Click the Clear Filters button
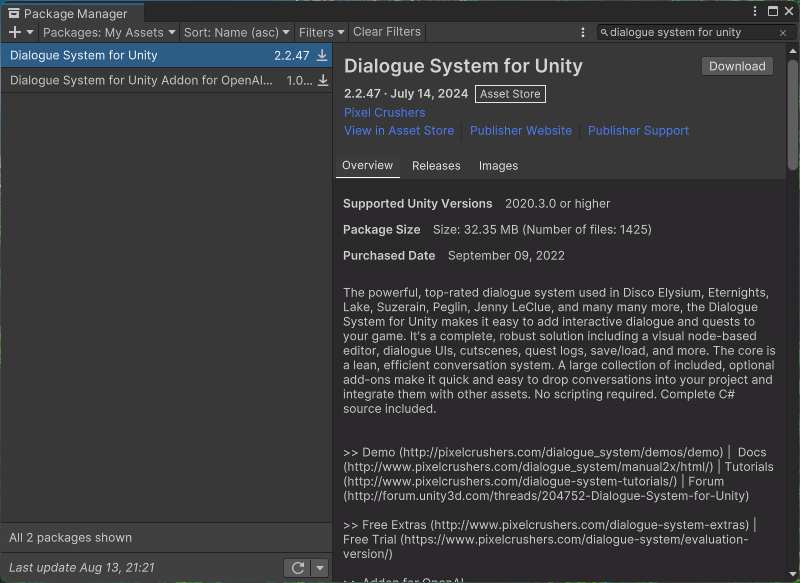Screen dimensions: 800x583 pyautogui.click(x=387, y=32)
